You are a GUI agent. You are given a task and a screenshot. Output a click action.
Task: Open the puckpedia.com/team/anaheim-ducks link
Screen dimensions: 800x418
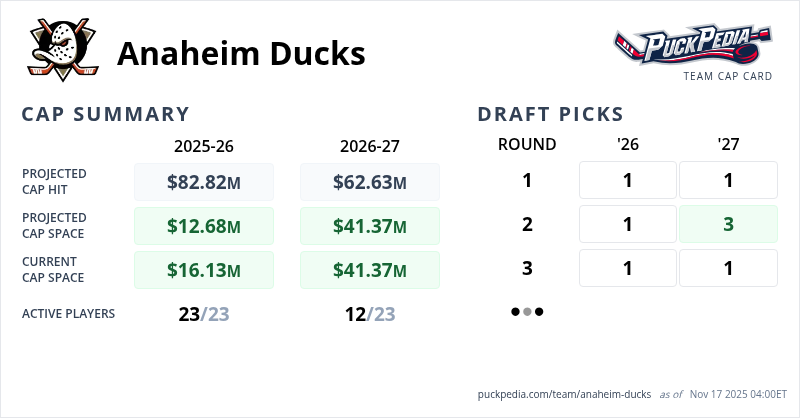click(565, 394)
